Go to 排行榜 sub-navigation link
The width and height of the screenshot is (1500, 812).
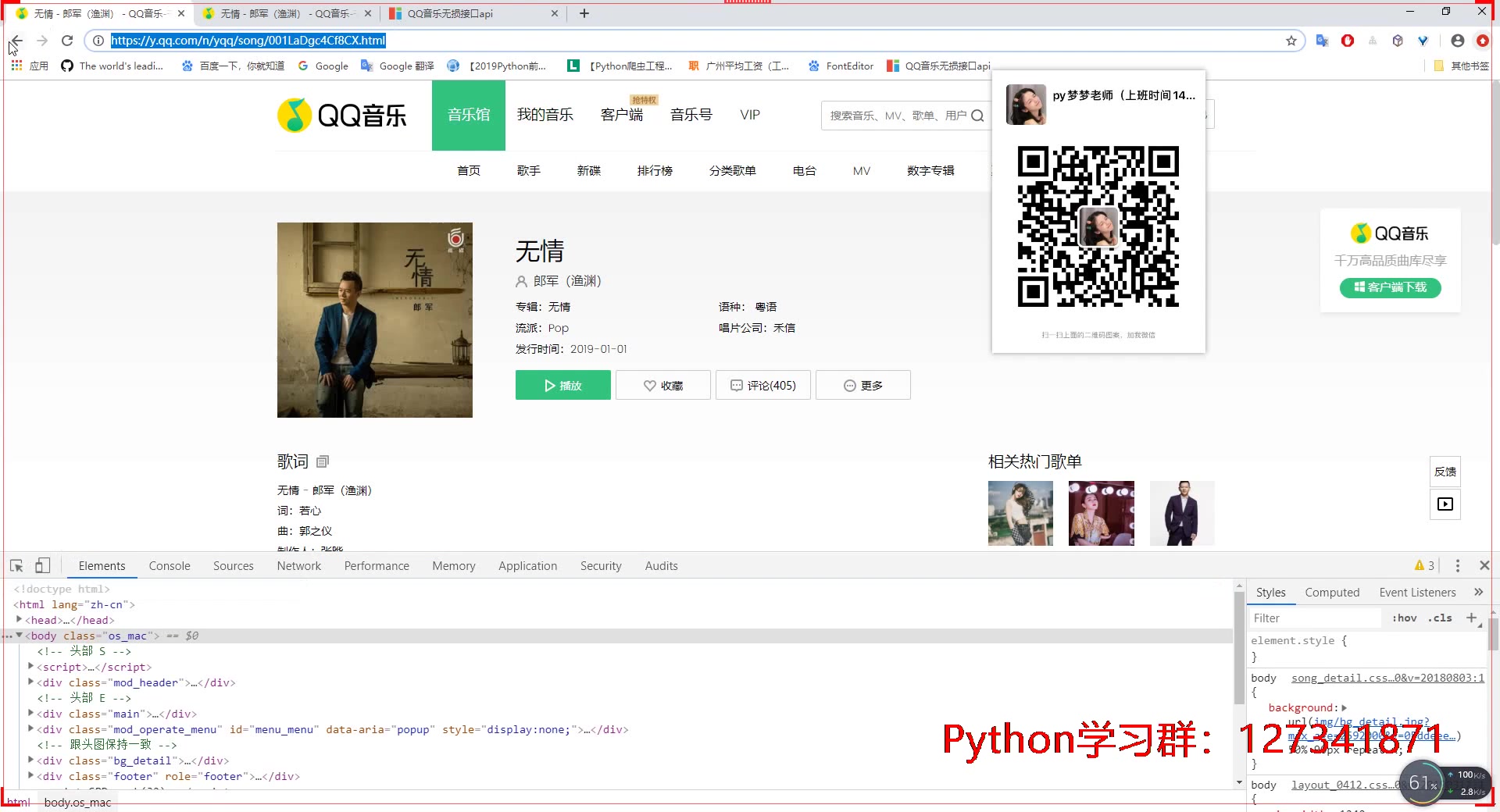click(x=655, y=170)
